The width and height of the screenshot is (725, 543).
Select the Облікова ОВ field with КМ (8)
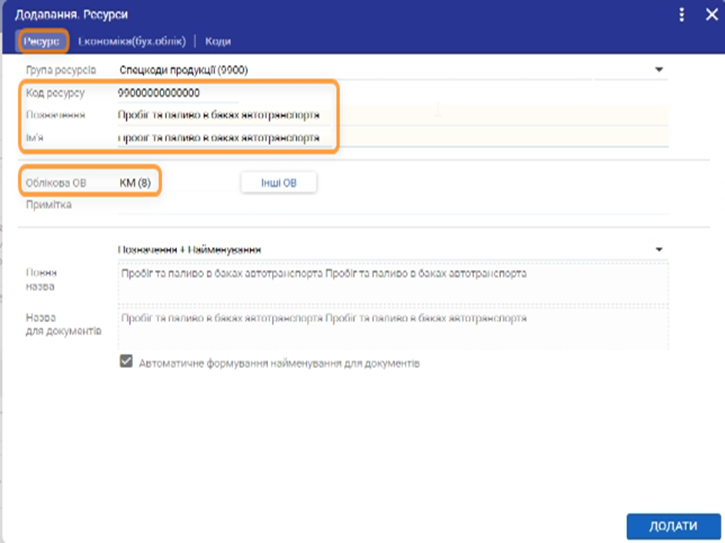(135, 182)
